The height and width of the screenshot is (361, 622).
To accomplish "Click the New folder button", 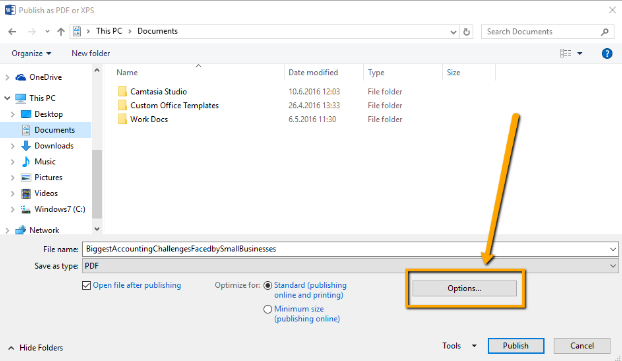I will [x=91, y=53].
